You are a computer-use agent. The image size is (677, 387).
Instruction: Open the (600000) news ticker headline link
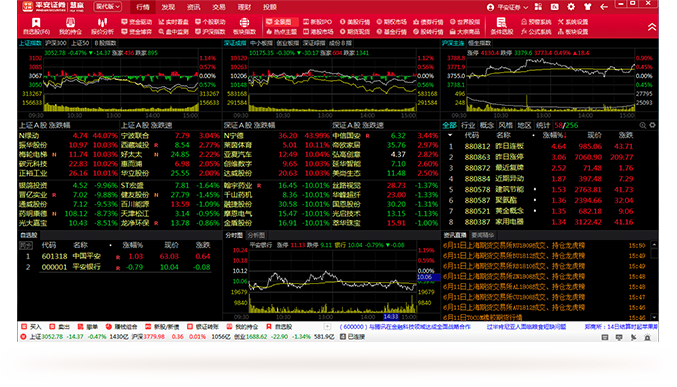tap(405, 327)
